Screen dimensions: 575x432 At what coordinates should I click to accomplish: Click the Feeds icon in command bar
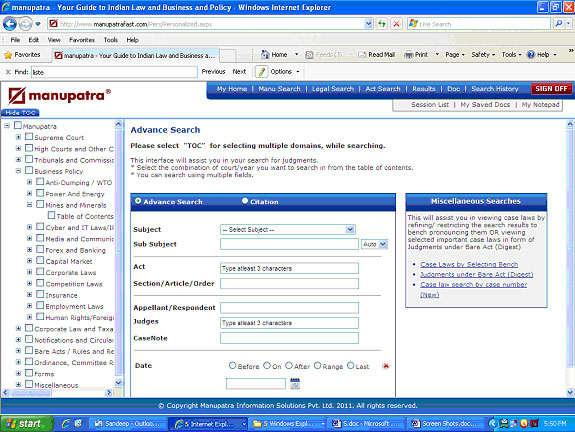pyautogui.click(x=309, y=55)
